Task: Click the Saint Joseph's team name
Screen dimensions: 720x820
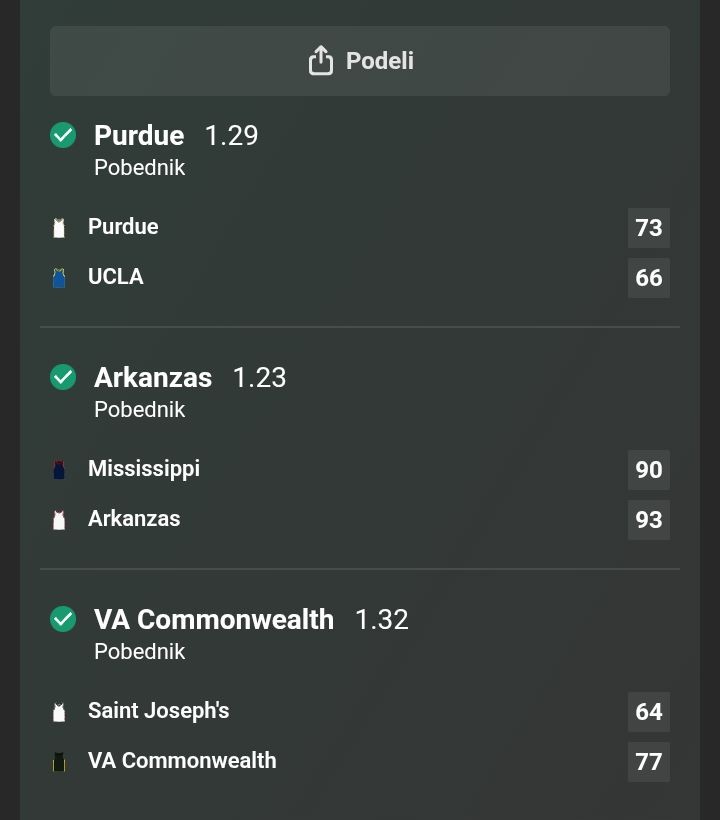Action: click(x=159, y=711)
